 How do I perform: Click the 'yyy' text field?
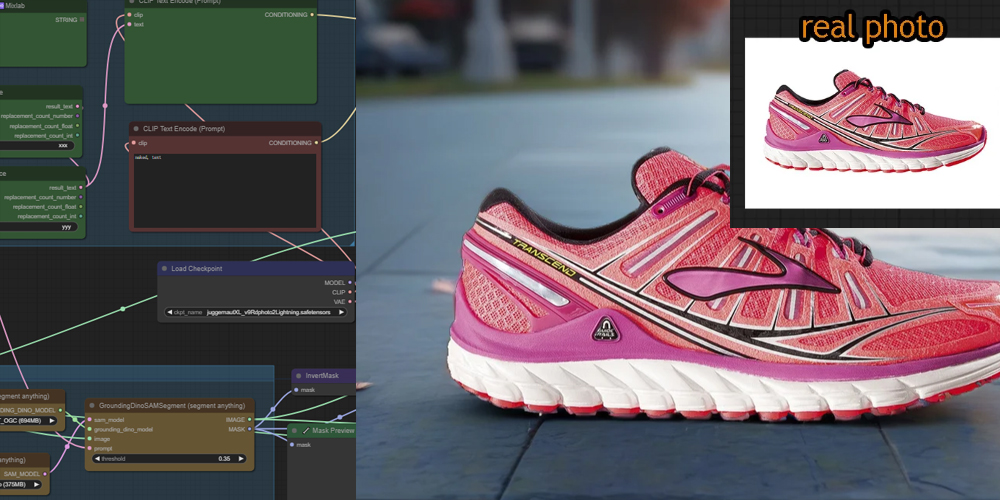tap(38, 226)
